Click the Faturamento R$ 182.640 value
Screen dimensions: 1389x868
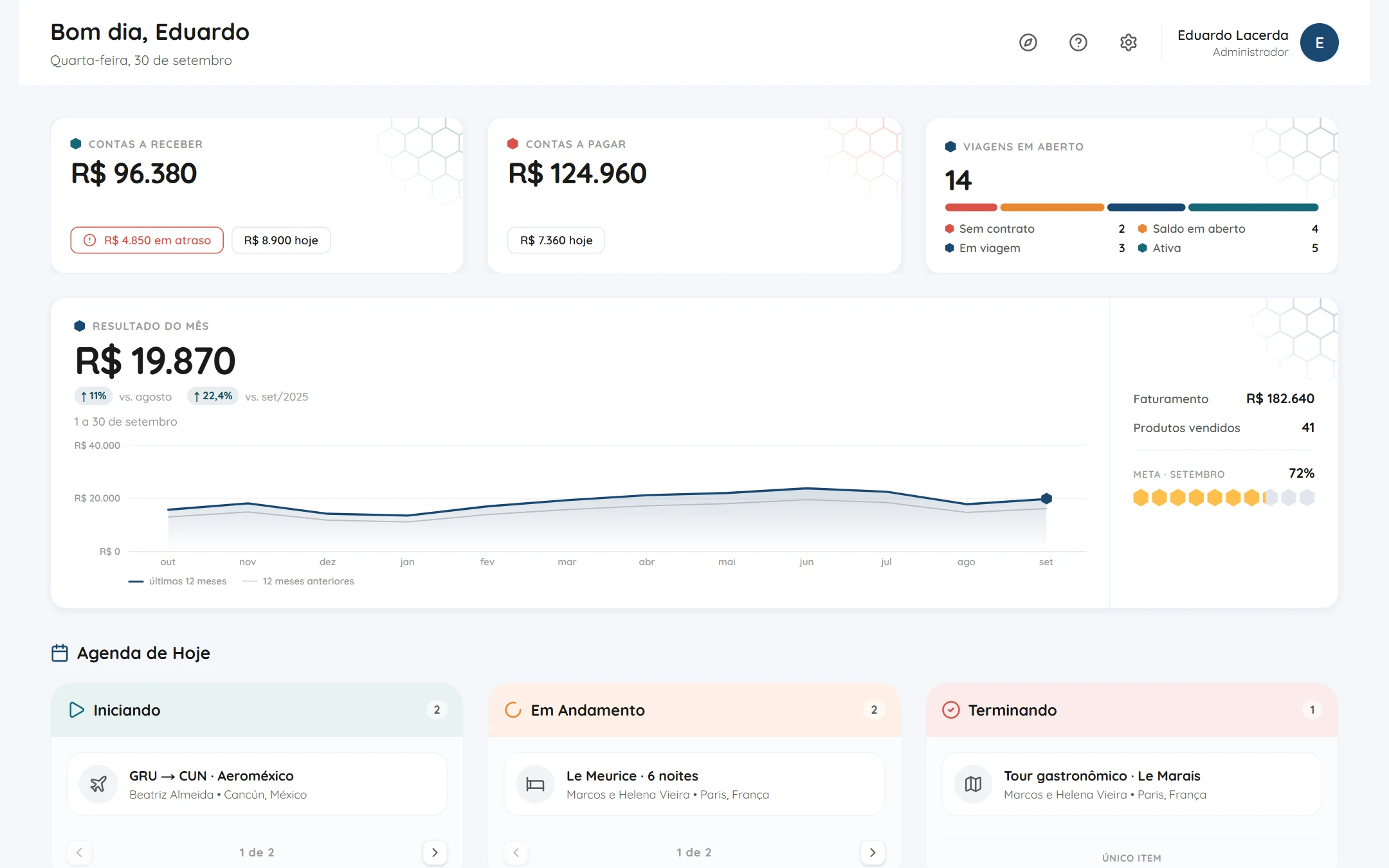pyautogui.click(x=1280, y=399)
